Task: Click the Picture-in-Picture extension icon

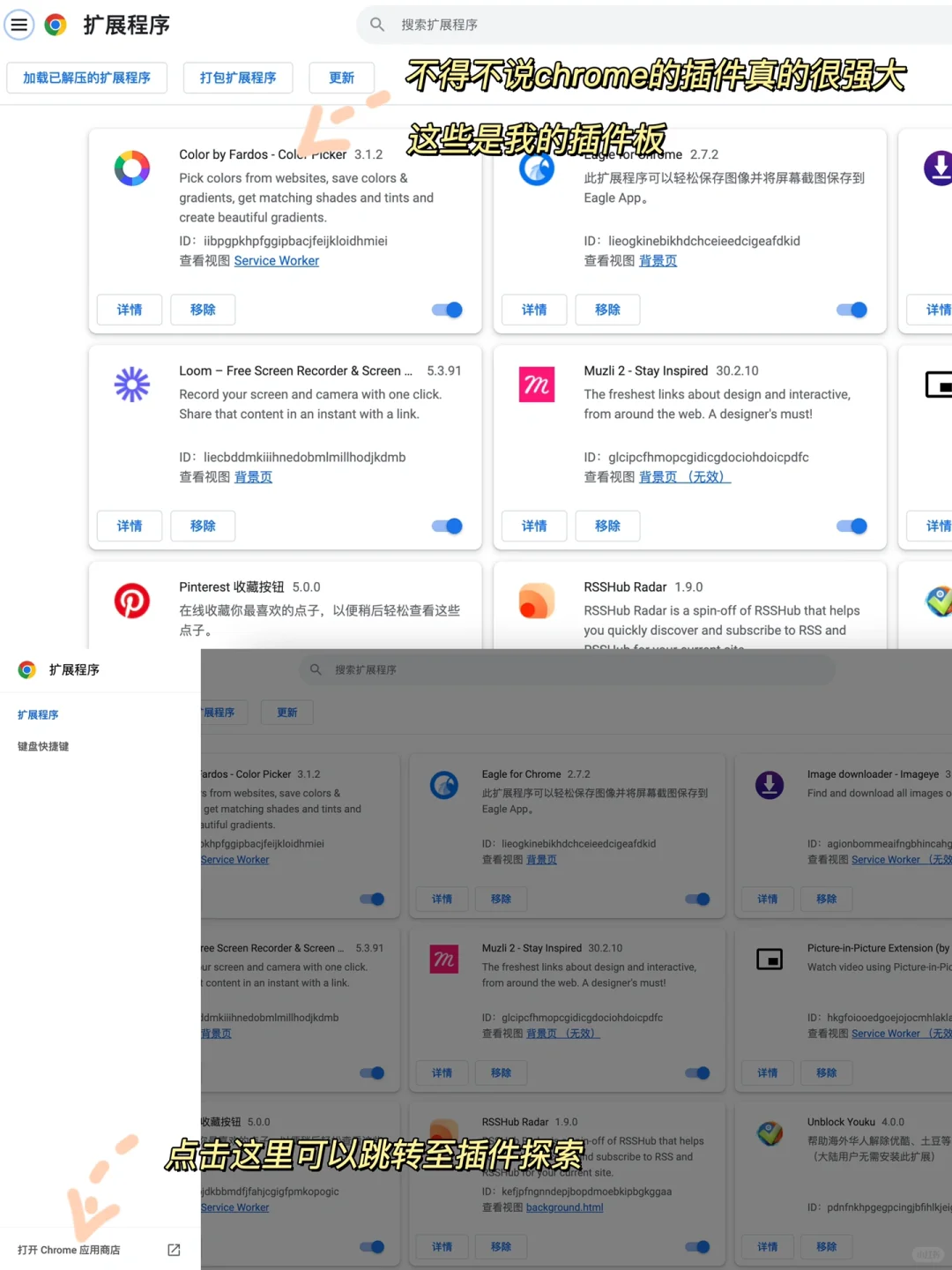Action: tap(769, 960)
